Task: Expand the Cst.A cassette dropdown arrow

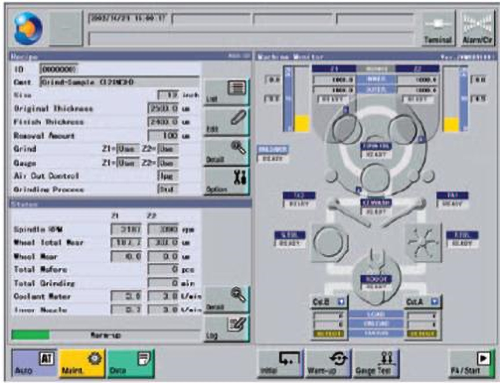Action: click(x=434, y=302)
